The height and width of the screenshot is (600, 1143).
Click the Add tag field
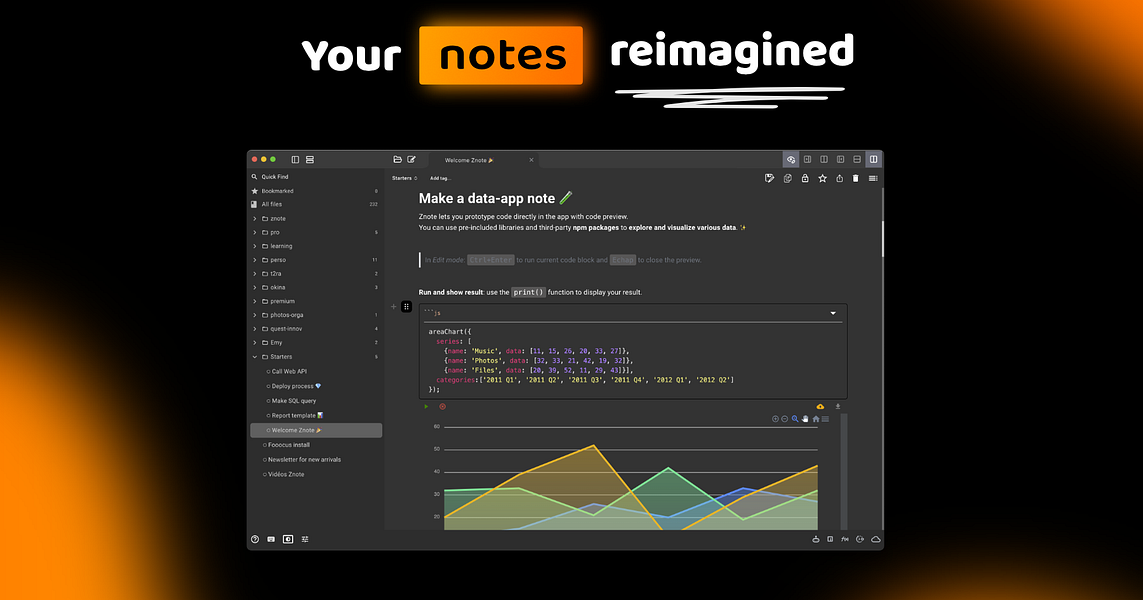click(x=440, y=179)
